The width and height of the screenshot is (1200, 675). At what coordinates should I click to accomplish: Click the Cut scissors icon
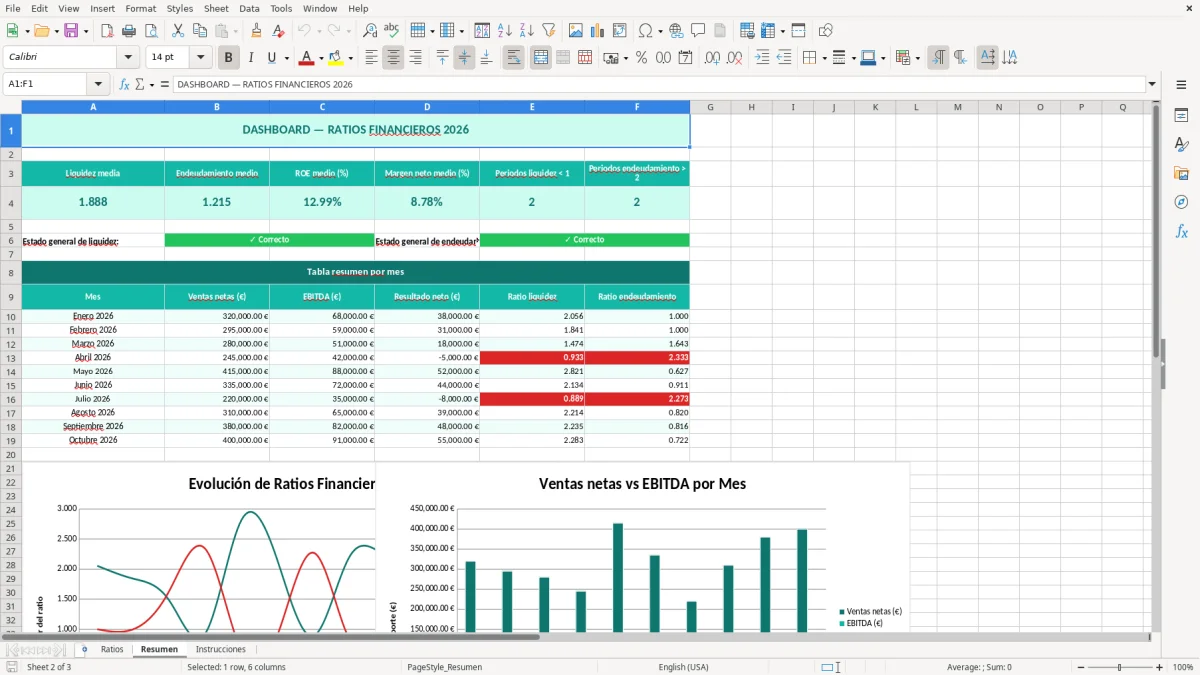tap(177, 31)
